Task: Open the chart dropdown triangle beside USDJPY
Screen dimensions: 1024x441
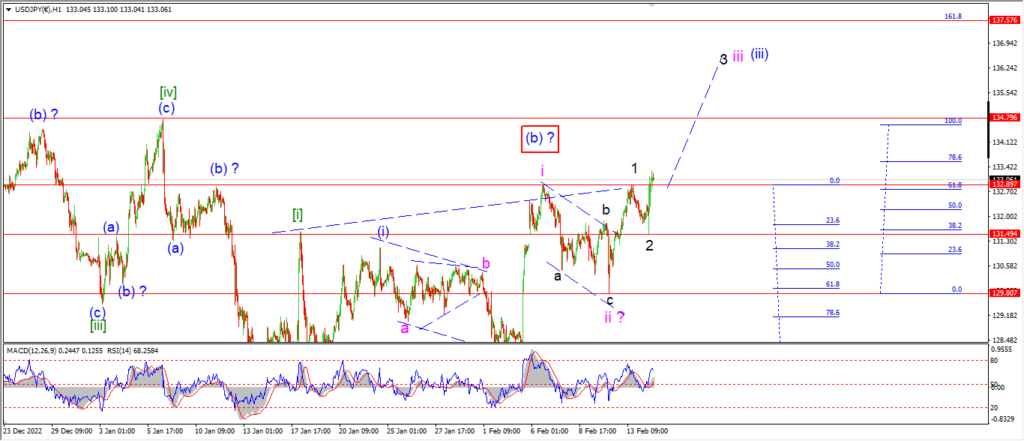Action: (x=7, y=10)
